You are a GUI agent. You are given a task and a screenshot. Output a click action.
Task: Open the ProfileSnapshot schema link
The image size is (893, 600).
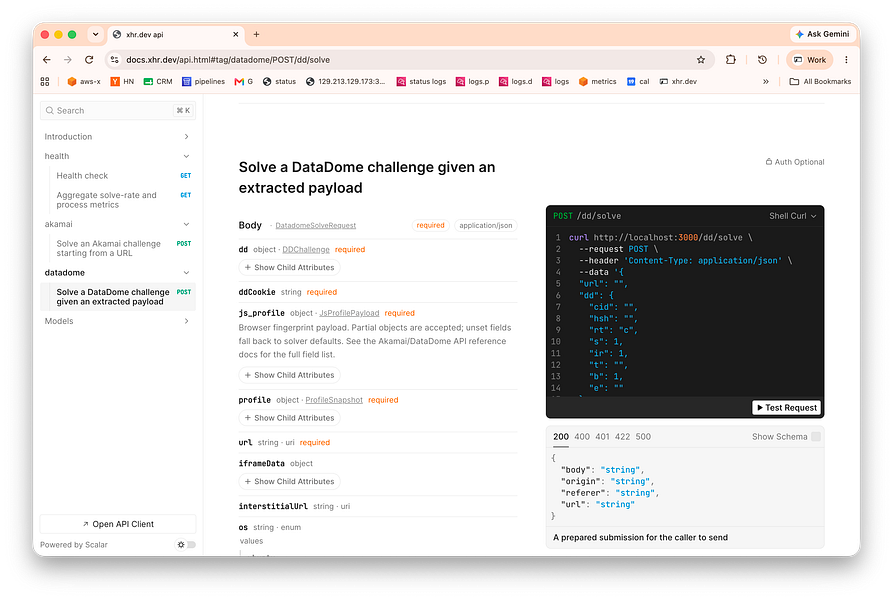tap(334, 400)
